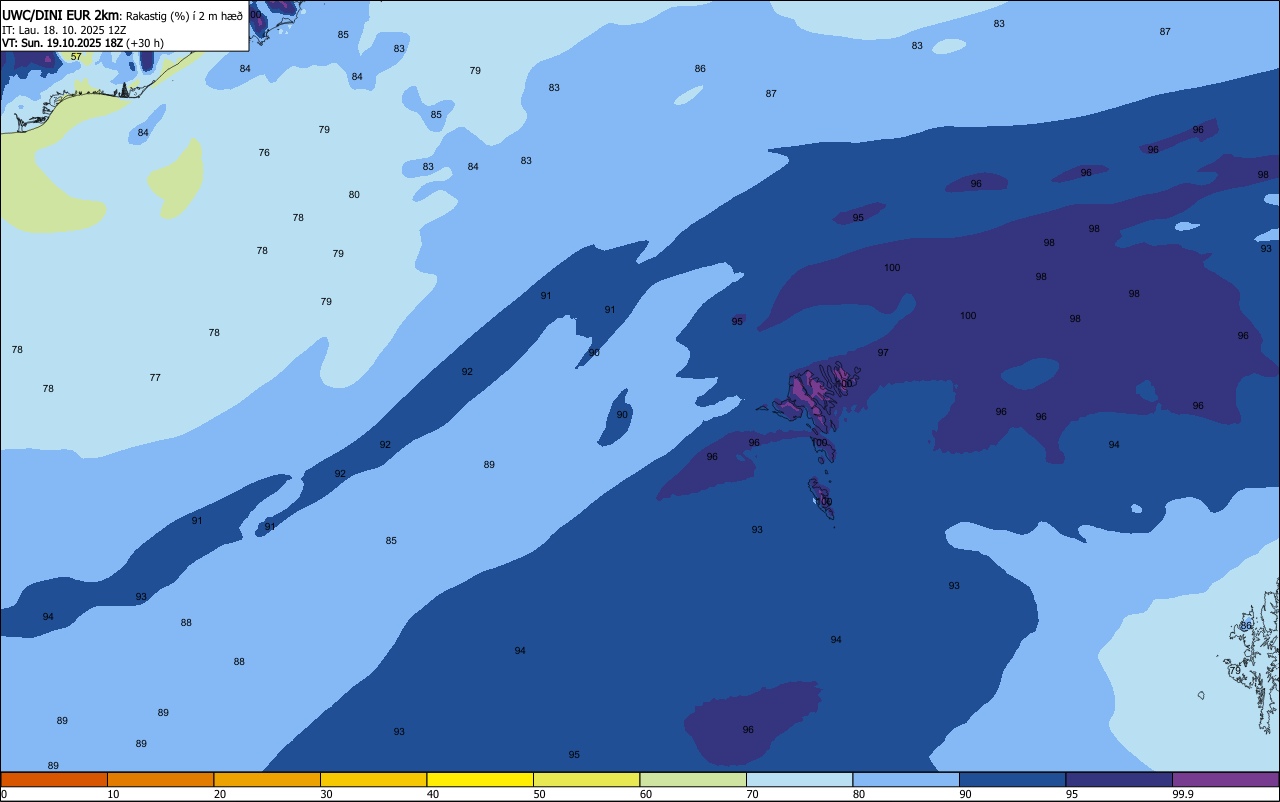Click the humidity value '77' on the map
1280x802 pixels.
(155, 378)
